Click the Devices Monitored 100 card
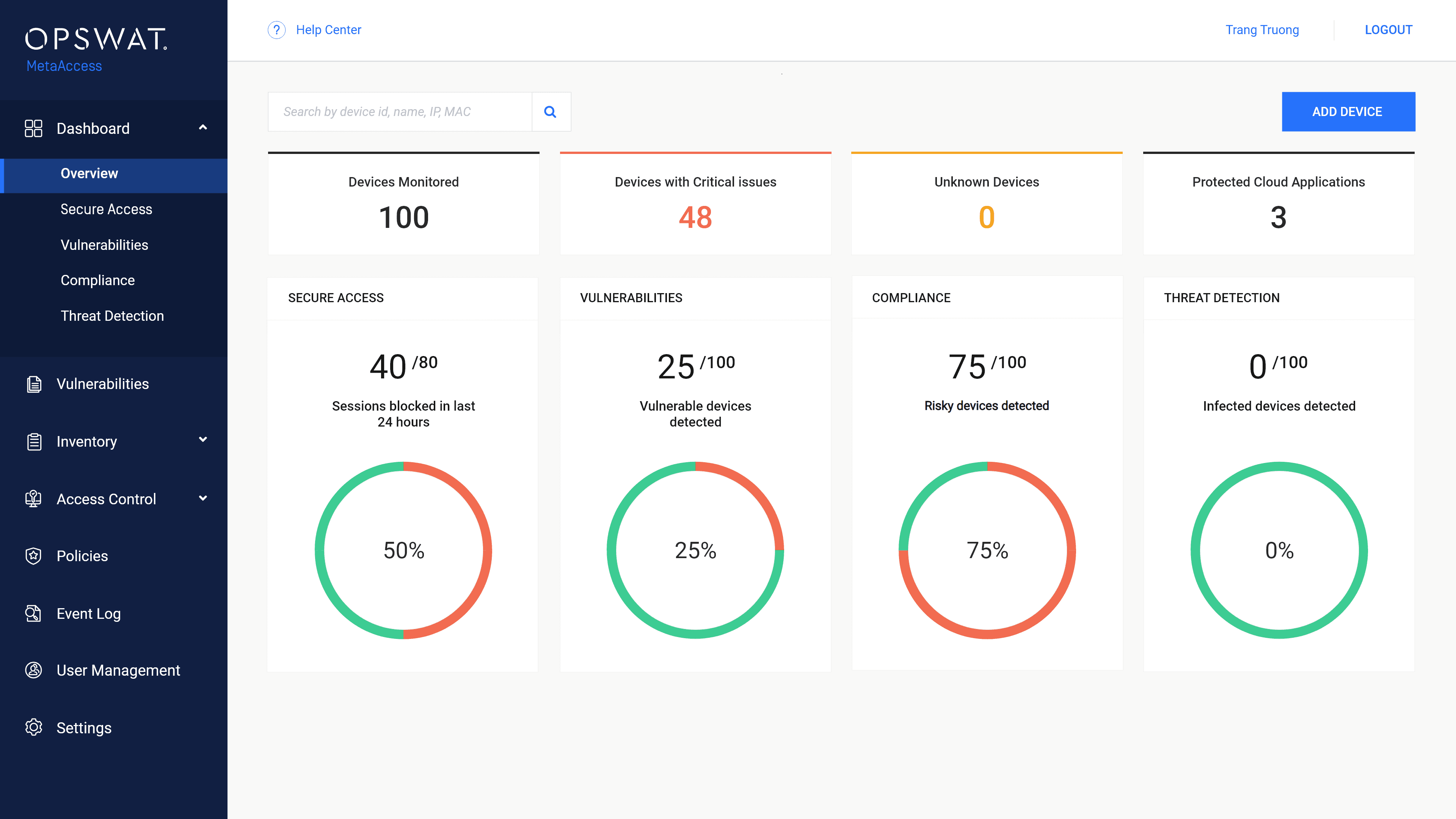This screenshot has width=1456, height=819. [403, 204]
